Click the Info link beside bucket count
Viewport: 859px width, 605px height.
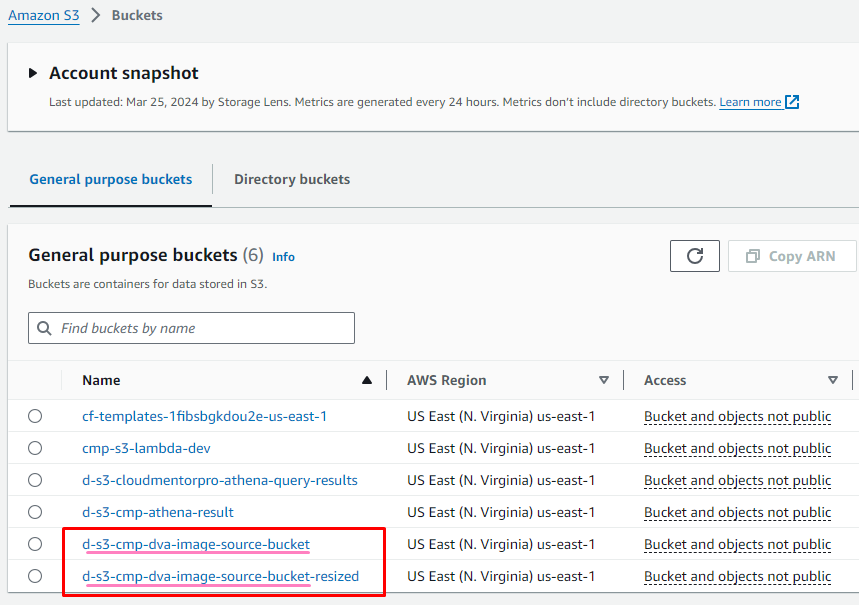click(x=283, y=257)
